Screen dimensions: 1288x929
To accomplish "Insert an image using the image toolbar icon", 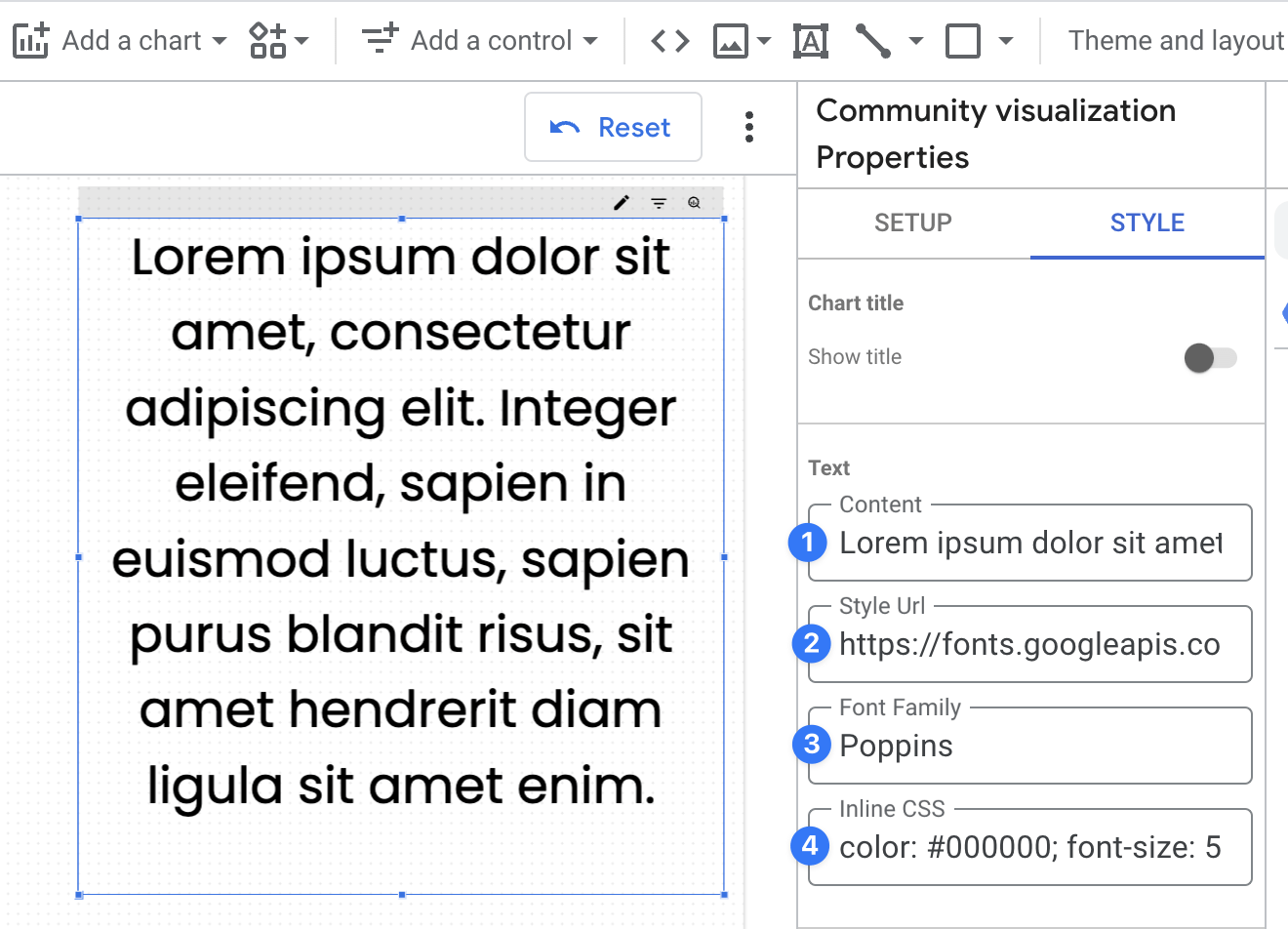I will pyautogui.click(x=728, y=40).
